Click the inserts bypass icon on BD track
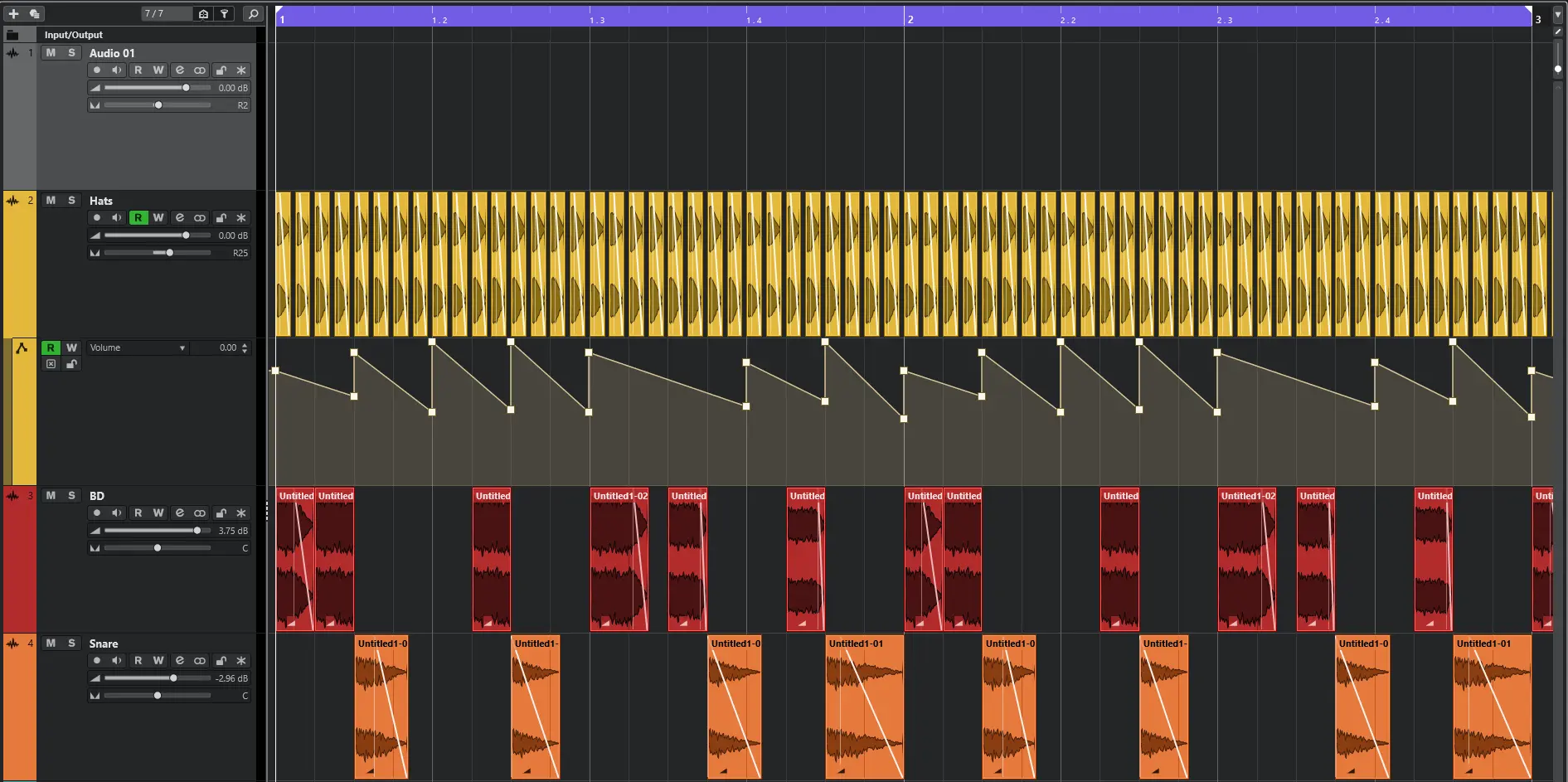The height and width of the screenshot is (782, 1568). point(200,513)
